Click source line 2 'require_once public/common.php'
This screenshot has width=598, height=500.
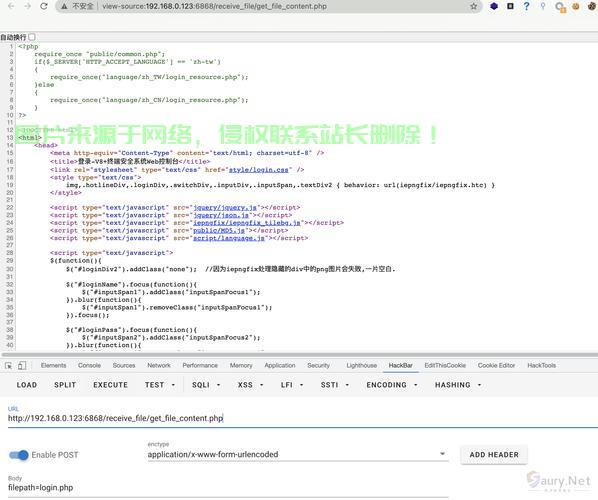99,54
